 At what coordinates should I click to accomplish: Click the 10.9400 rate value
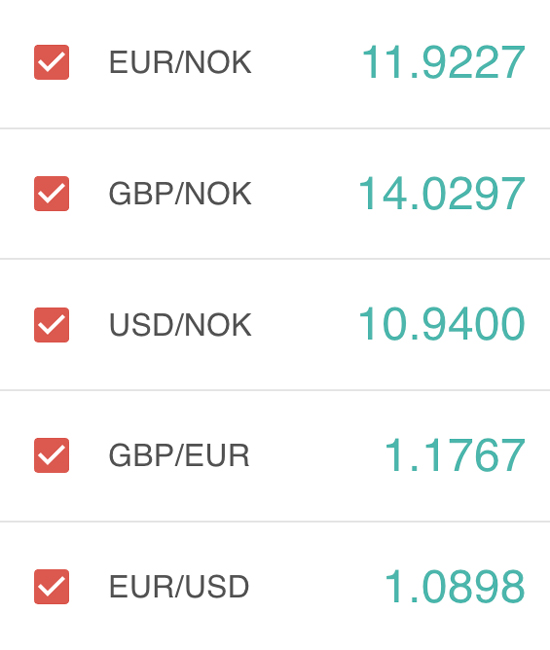(442, 324)
